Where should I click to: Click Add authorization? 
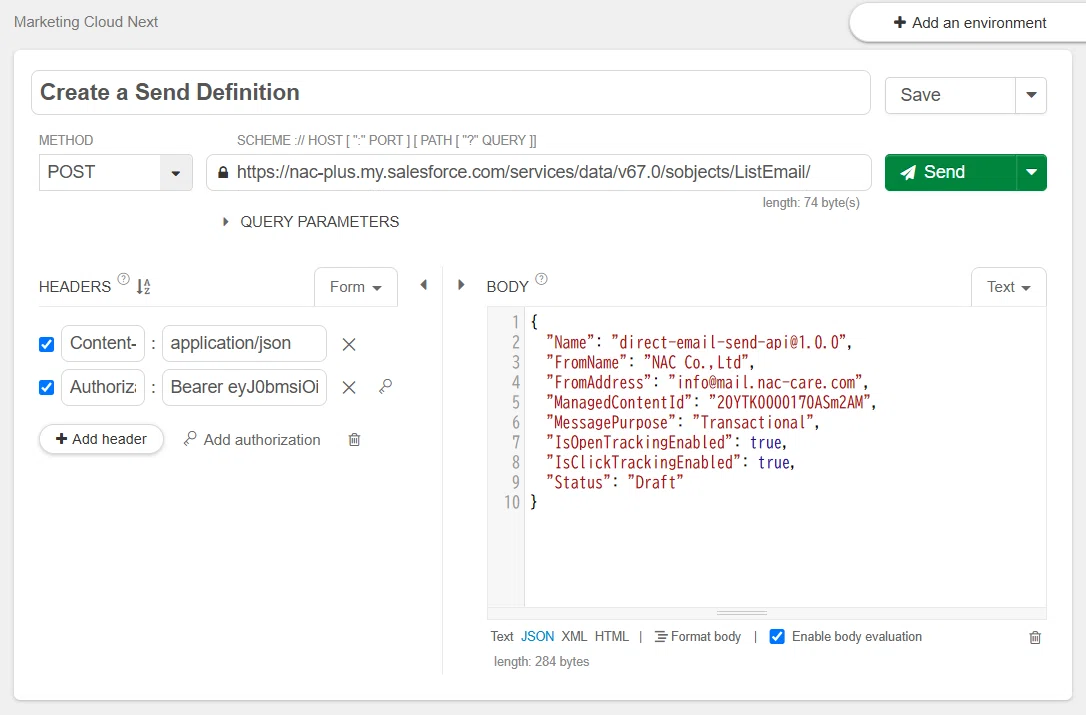(x=252, y=440)
